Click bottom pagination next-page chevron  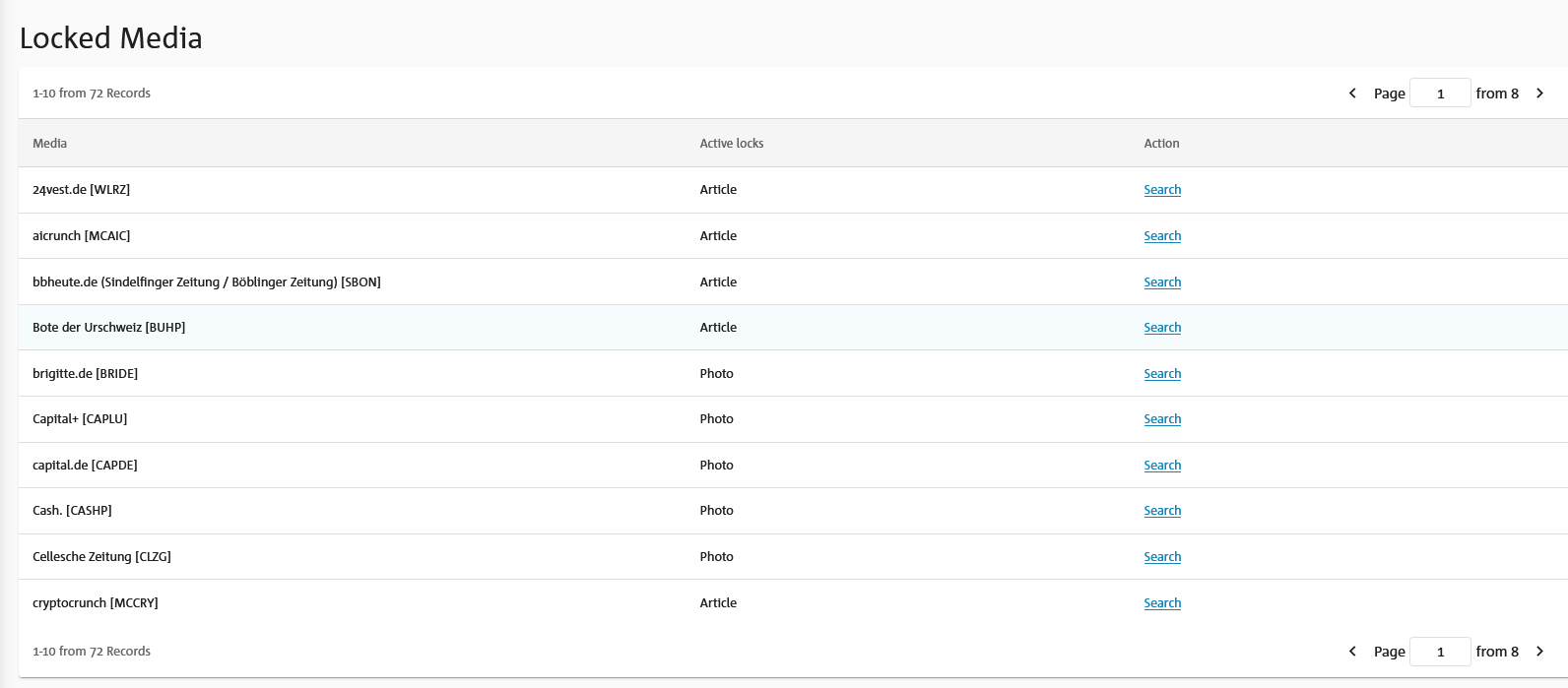[x=1539, y=652]
